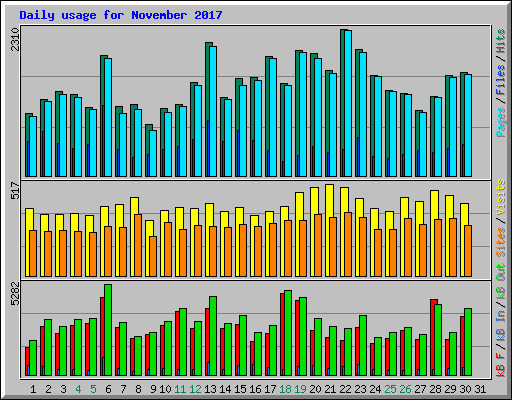512x400 pixels.
Task: Click day label "31" on the x-axis
Action: [x=480, y=389]
